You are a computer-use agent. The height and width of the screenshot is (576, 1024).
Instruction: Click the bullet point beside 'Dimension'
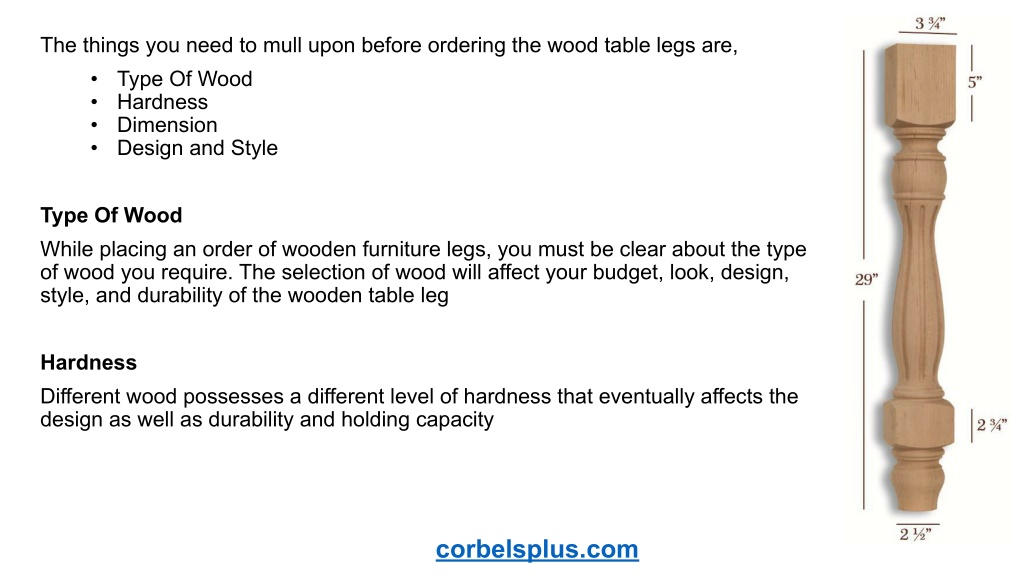pos(94,125)
